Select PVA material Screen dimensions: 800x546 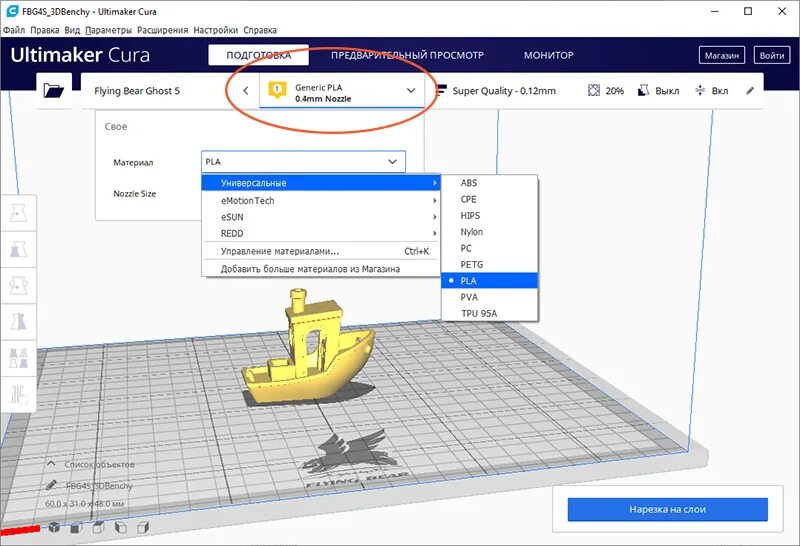[x=489, y=297]
